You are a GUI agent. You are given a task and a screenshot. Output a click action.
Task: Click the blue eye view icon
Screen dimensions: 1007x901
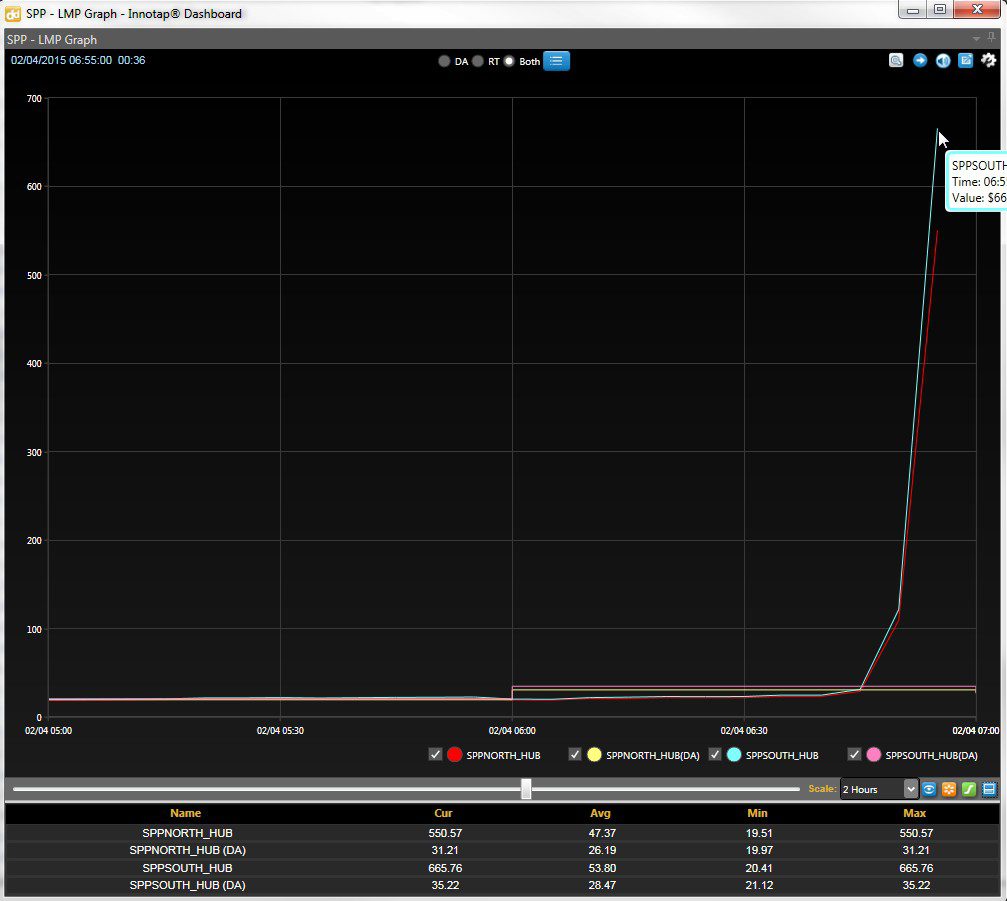click(929, 789)
